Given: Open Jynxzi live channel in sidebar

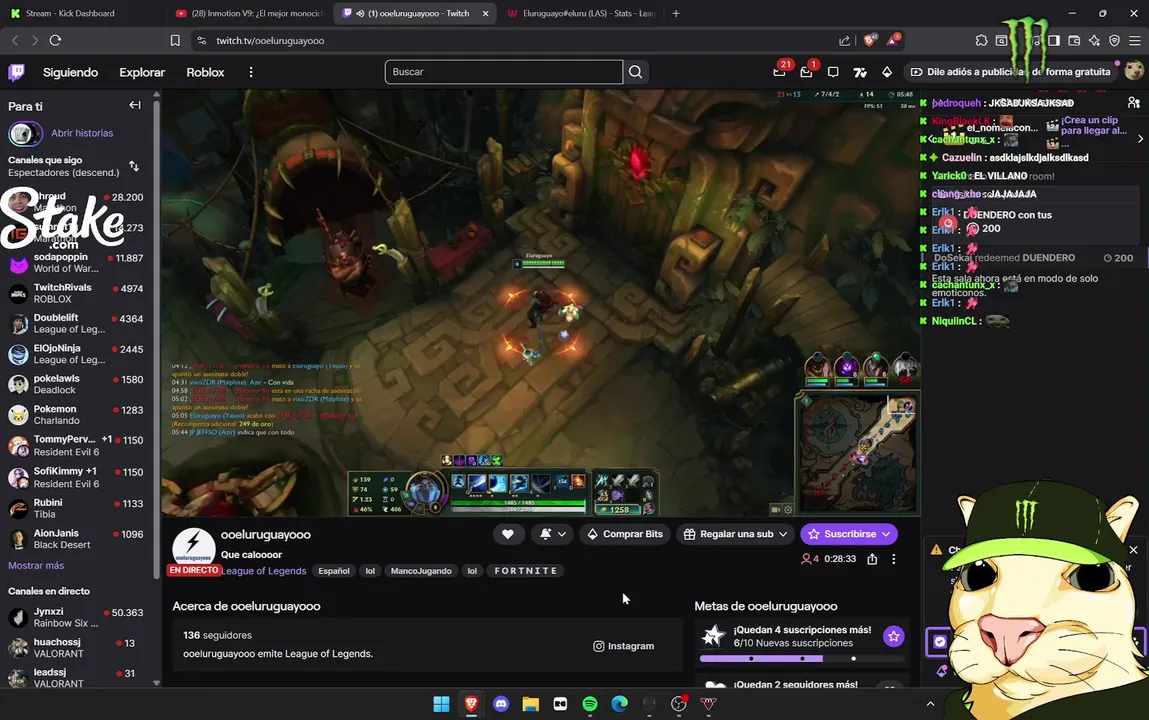Looking at the screenshot, I should [x=77, y=617].
